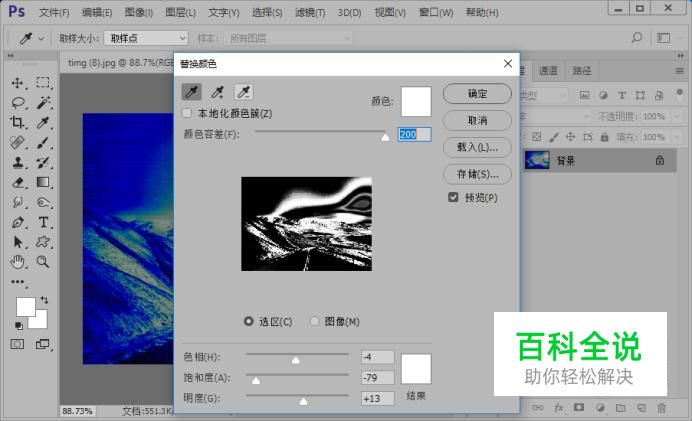692x421 pixels.
Task: Open the sampled Color swatch
Action: tap(416, 101)
